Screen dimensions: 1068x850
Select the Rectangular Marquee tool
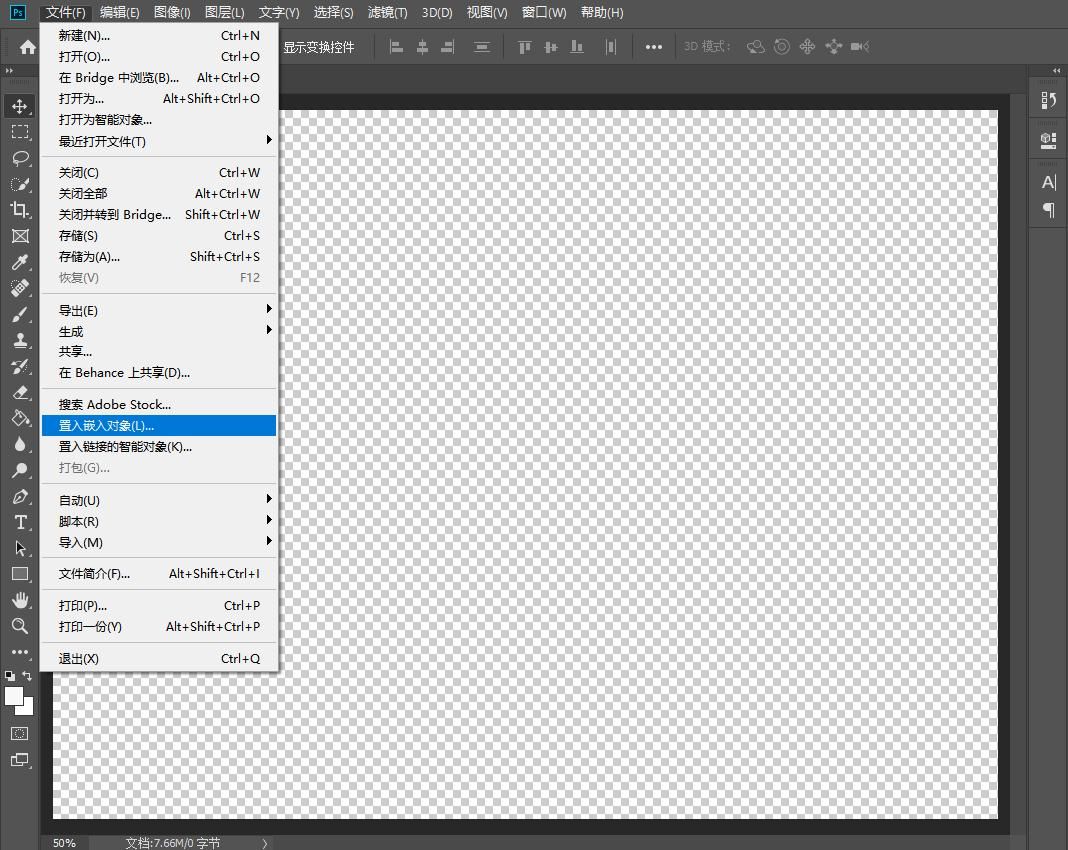20,132
